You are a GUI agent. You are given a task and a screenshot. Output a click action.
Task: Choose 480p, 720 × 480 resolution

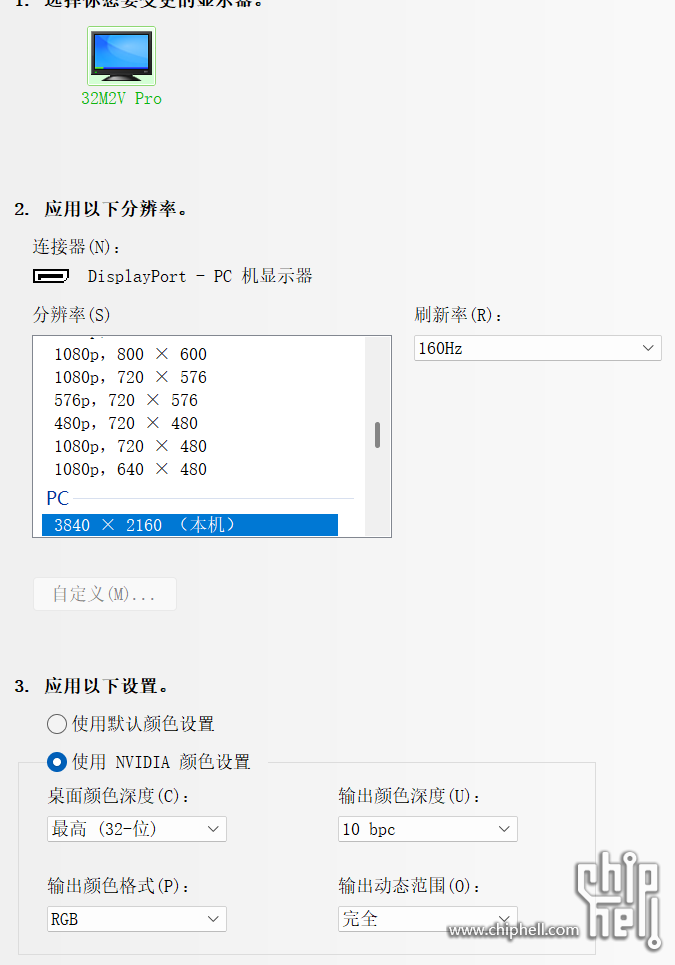click(x=126, y=423)
